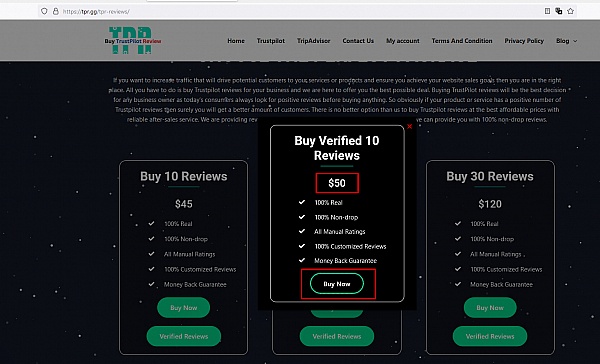The image size is (600, 364).
Task: Click the shield tracking protection icon
Action: pyautogui.click(x=44, y=11)
